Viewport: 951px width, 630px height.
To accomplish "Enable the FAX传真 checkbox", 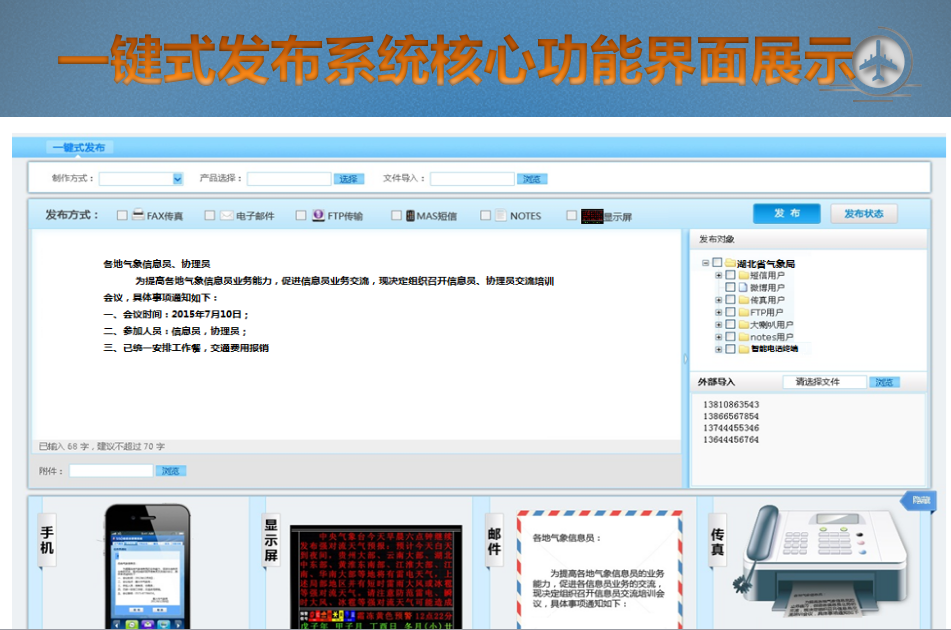I will tap(122, 215).
